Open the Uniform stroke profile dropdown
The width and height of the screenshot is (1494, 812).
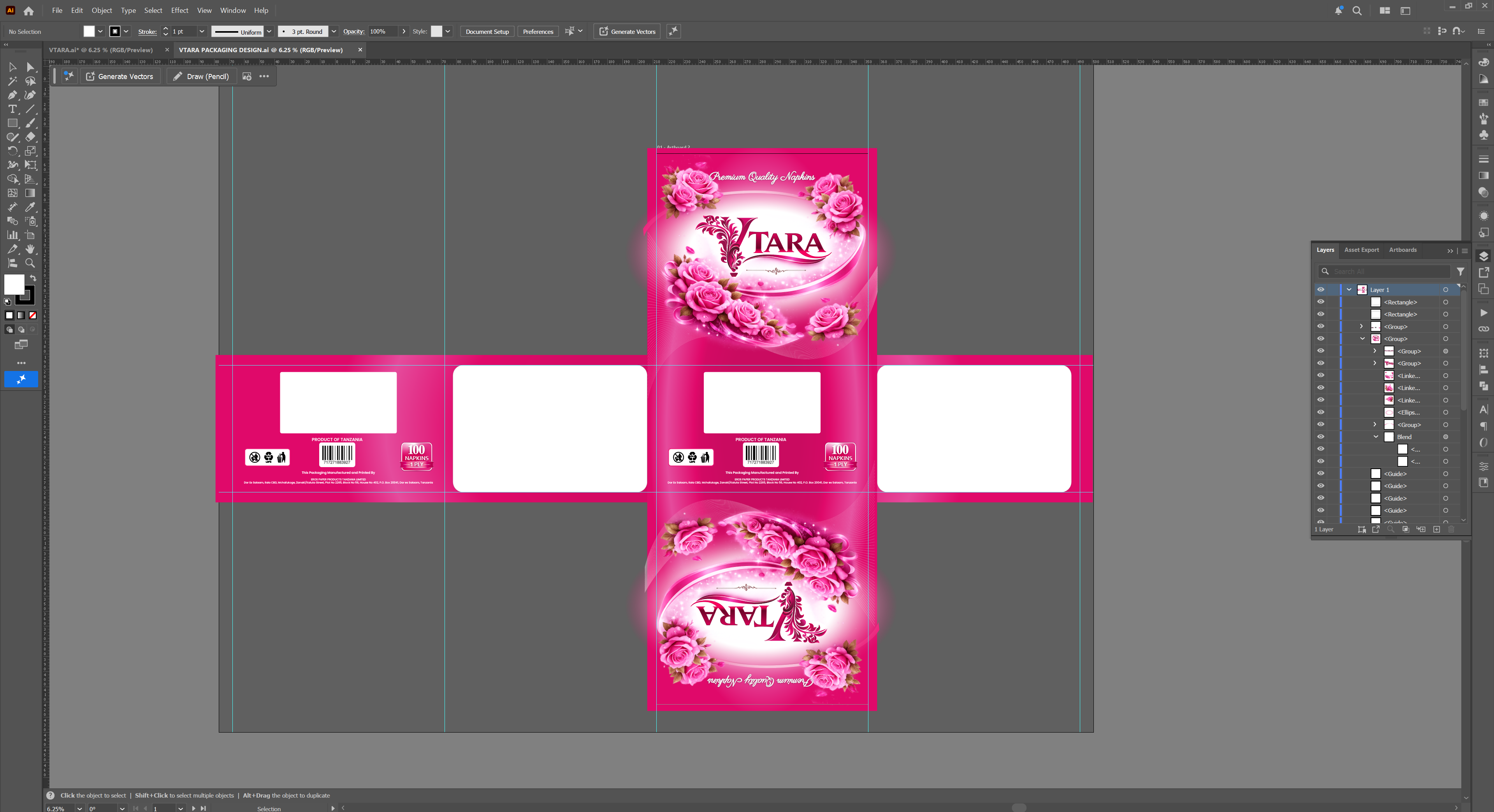tap(269, 31)
